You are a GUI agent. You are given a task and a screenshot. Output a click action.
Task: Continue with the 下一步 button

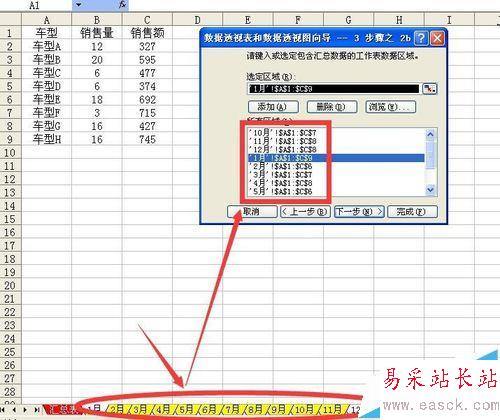pos(359,212)
